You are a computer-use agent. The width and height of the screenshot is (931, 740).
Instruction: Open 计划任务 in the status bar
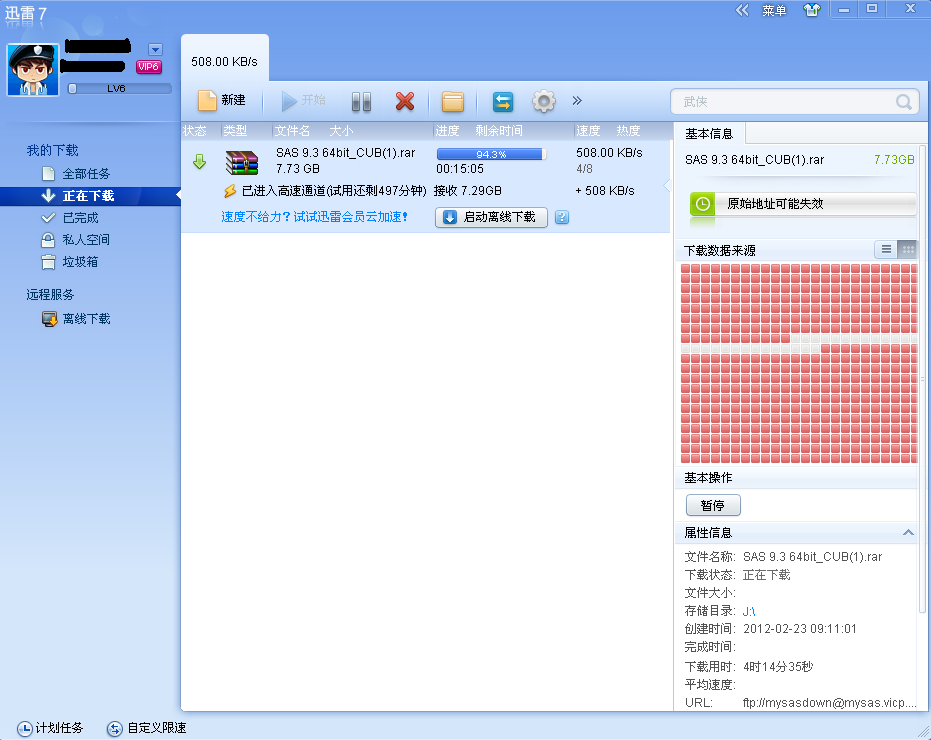[x=50, y=728]
